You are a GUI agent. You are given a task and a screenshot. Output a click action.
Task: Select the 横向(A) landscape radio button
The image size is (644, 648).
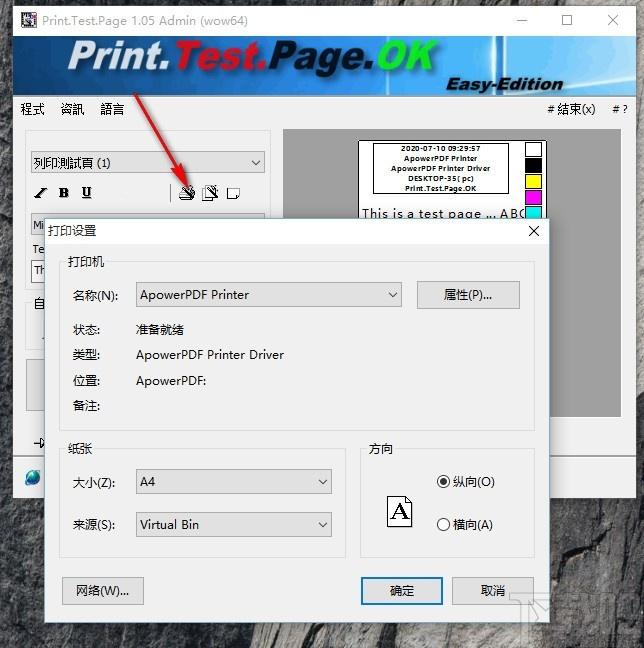click(x=443, y=524)
